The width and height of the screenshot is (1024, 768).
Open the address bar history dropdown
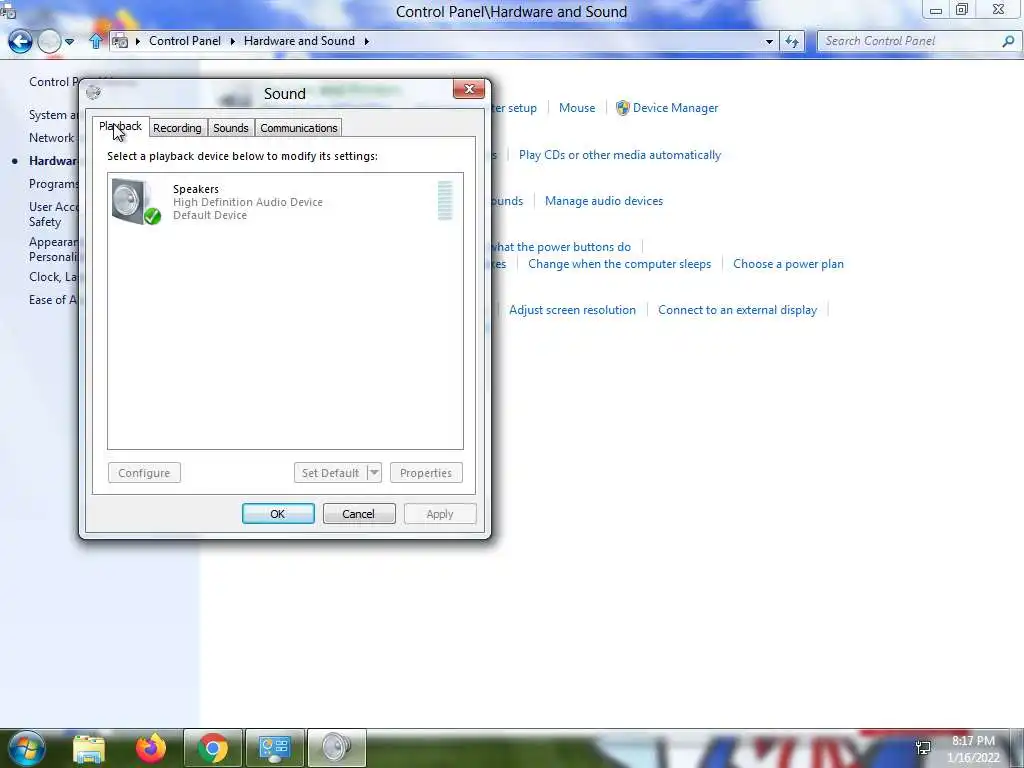click(769, 41)
